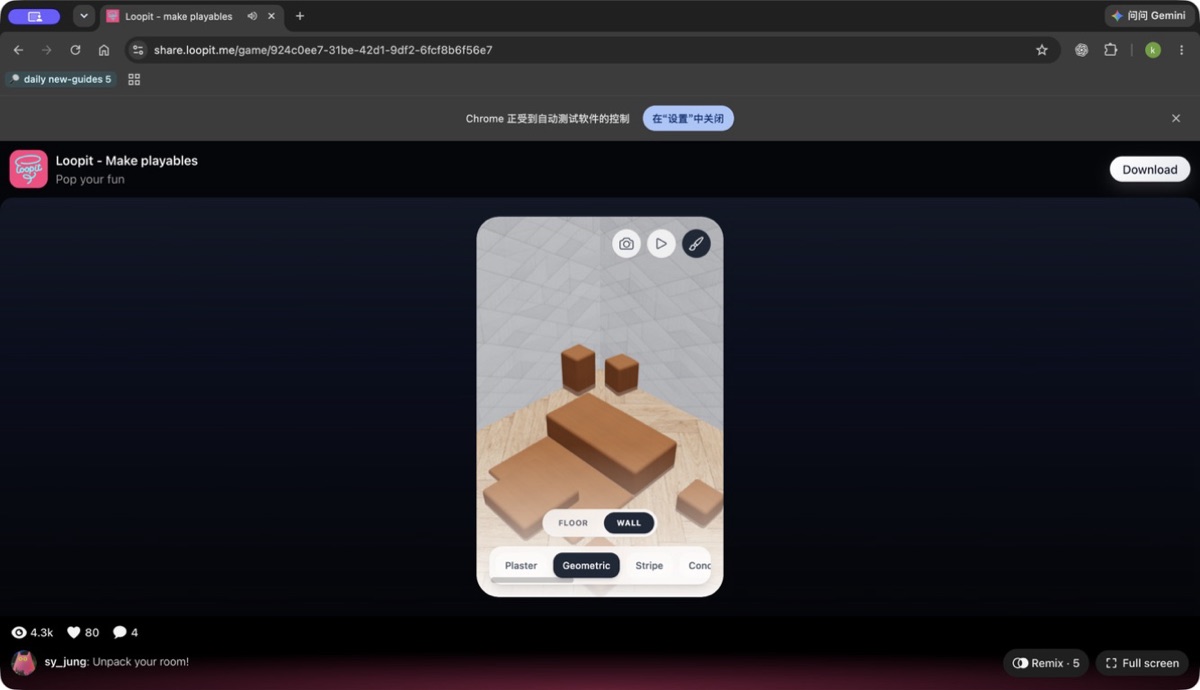Open the Chrome extensions puzzle icon
The width and height of the screenshot is (1200, 690).
[x=1110, y=50]
